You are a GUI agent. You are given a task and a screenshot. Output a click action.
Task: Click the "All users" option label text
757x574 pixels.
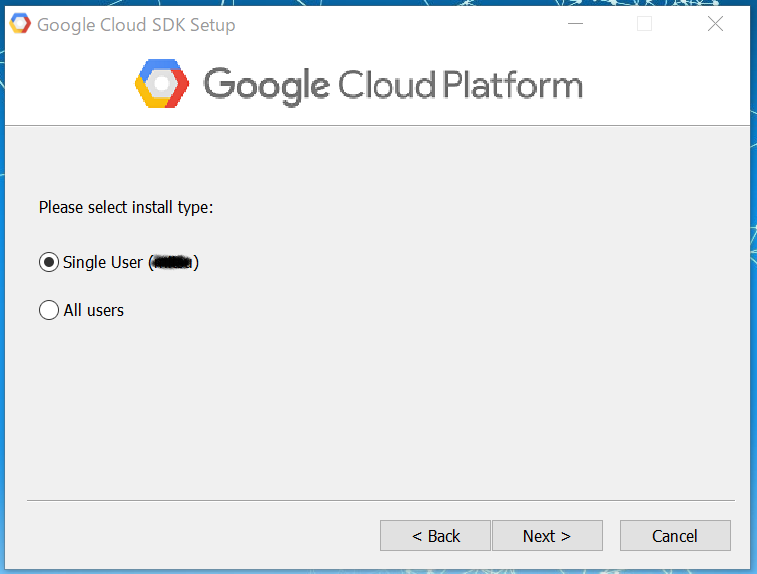click(x=94, y=310)
